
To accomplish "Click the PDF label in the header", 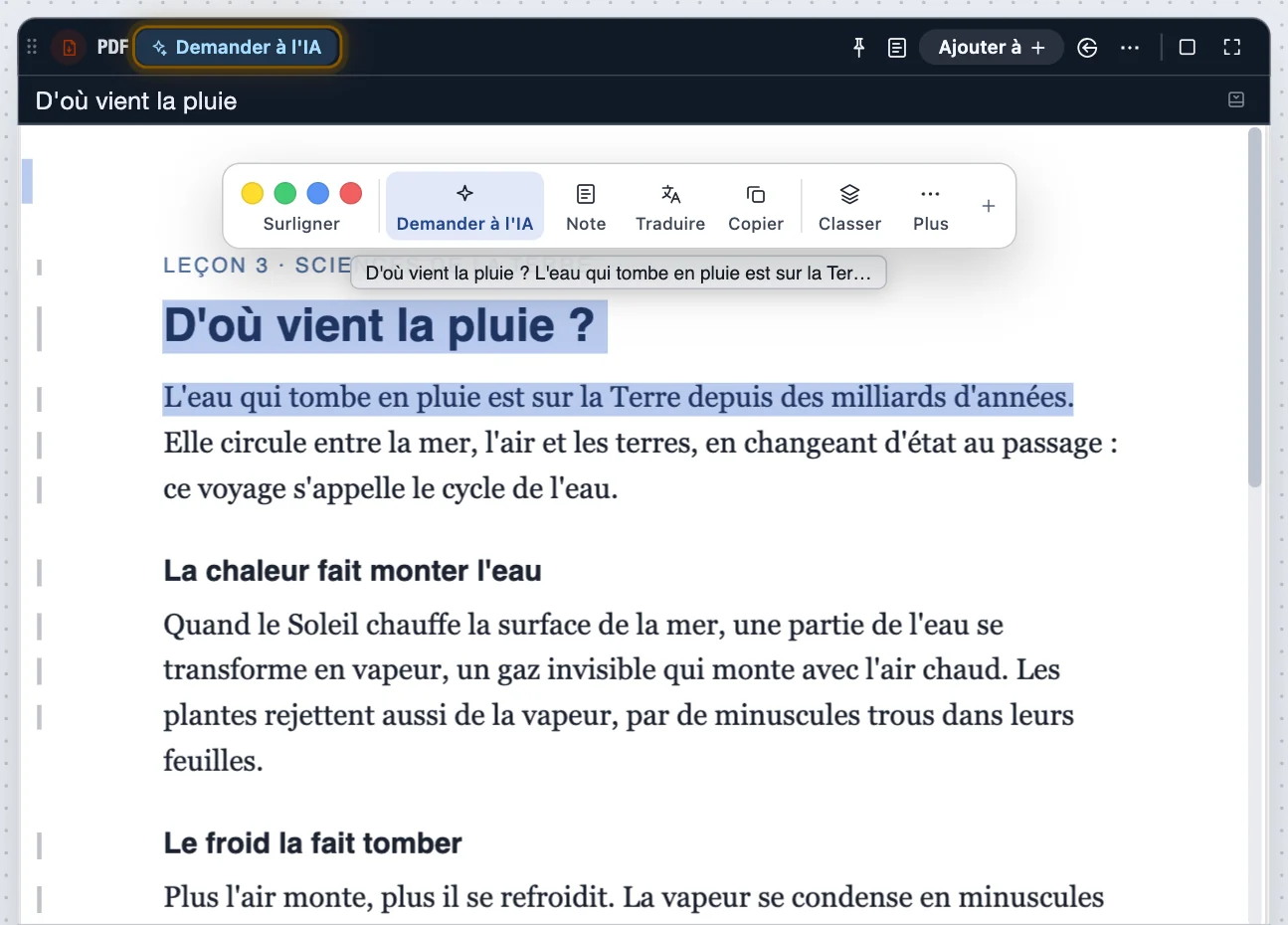I will (112, 47).
